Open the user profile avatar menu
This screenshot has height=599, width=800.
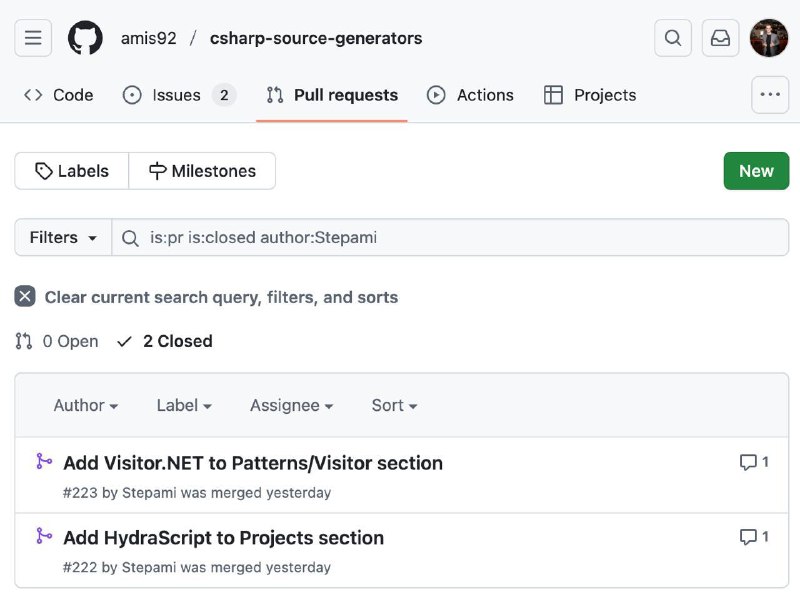click(x=769, y=38)
